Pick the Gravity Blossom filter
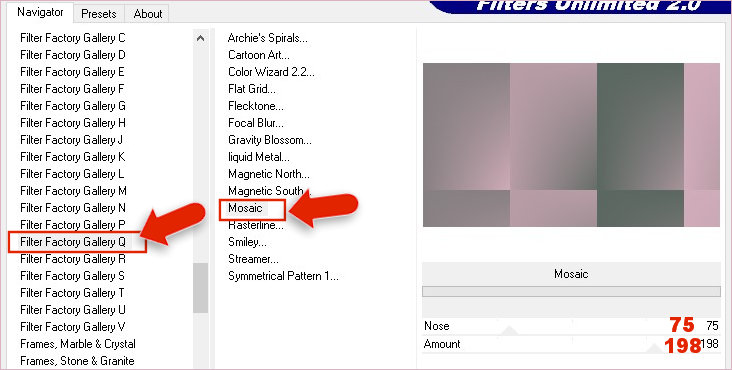This screenshot has width=732, height=370. coord(270,140)
